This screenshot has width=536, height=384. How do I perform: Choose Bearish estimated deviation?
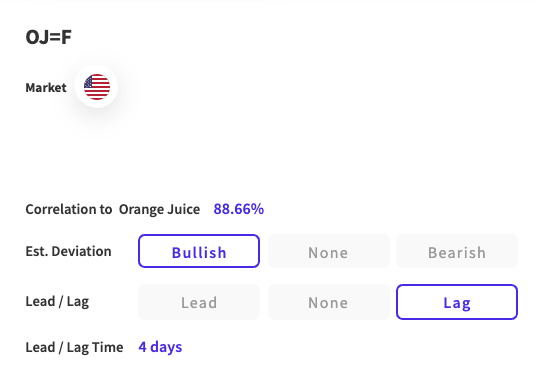click(457, 251)
